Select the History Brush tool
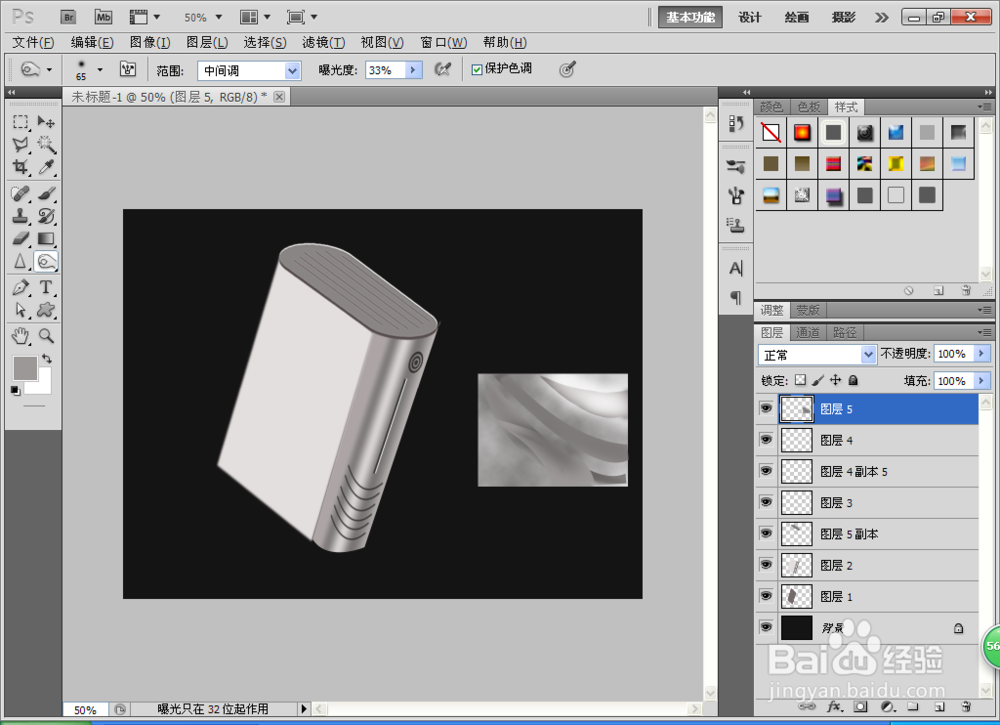This screenshot has width=1000, height=725. point(46,216)
